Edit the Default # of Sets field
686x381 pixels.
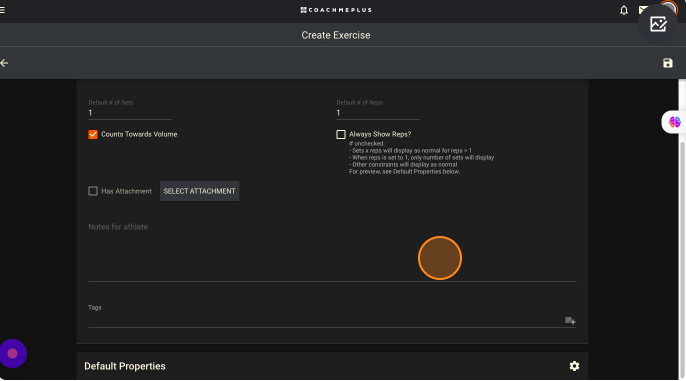[x=130, y=113]
